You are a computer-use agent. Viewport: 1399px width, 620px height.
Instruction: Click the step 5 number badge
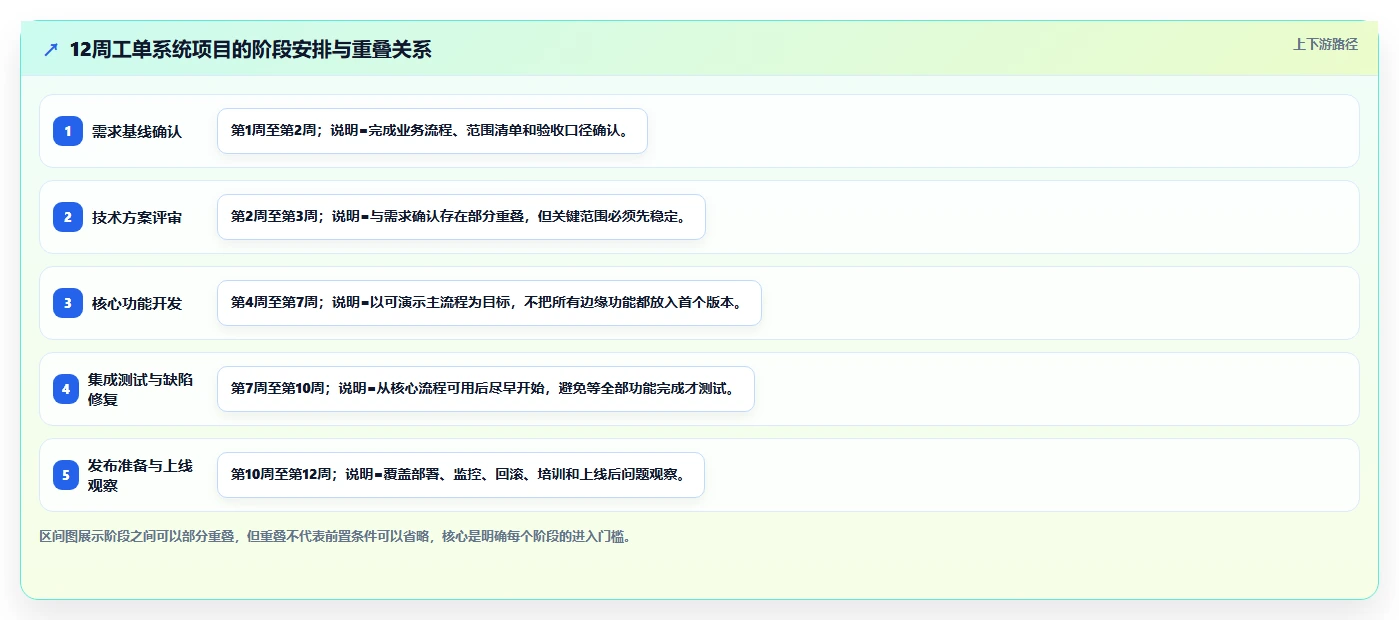coord(66,475)
